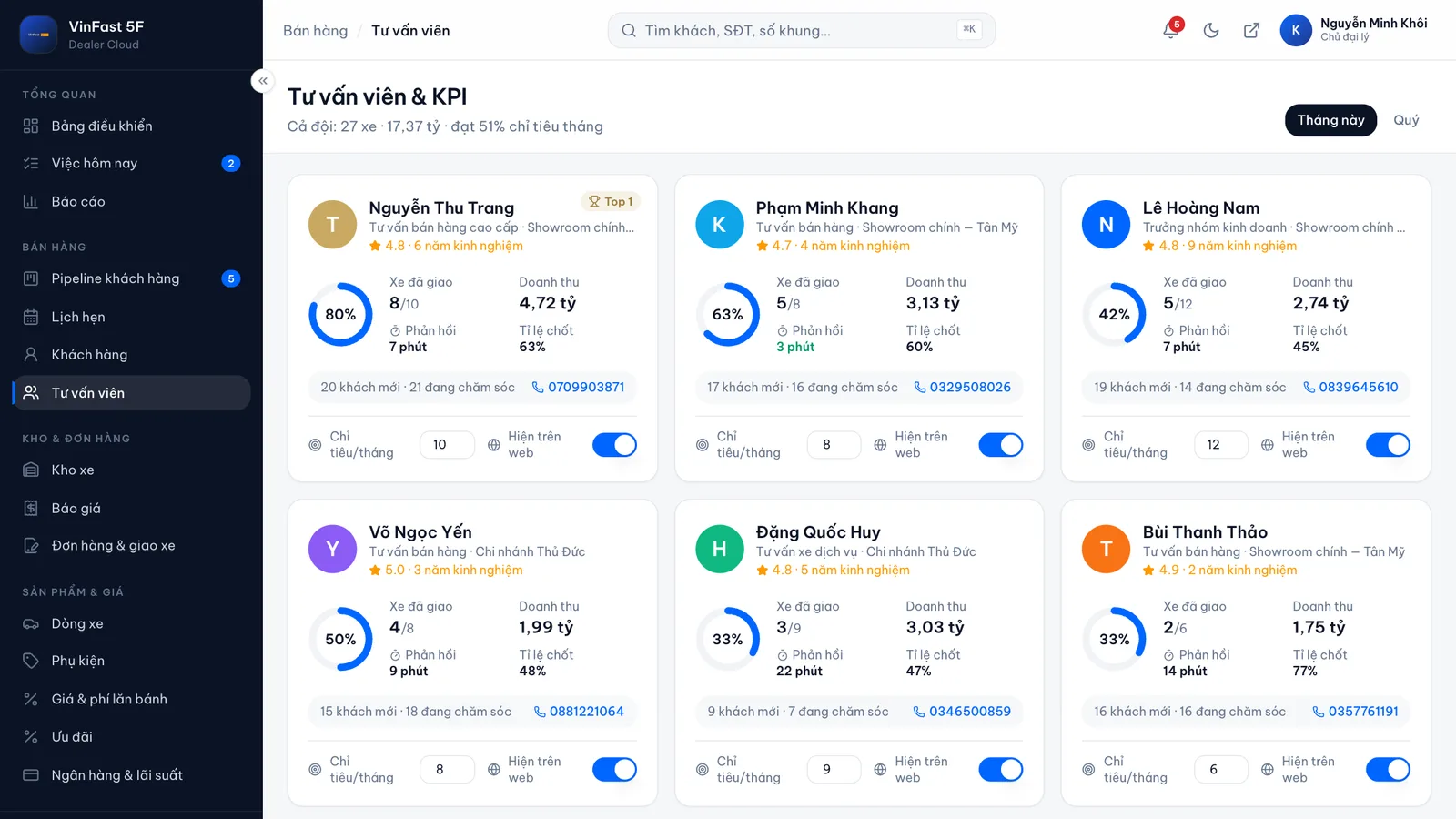This screenshot has width=1456, height=819.
Task: Click the Báo giá icon
Action: pos(31,508)
